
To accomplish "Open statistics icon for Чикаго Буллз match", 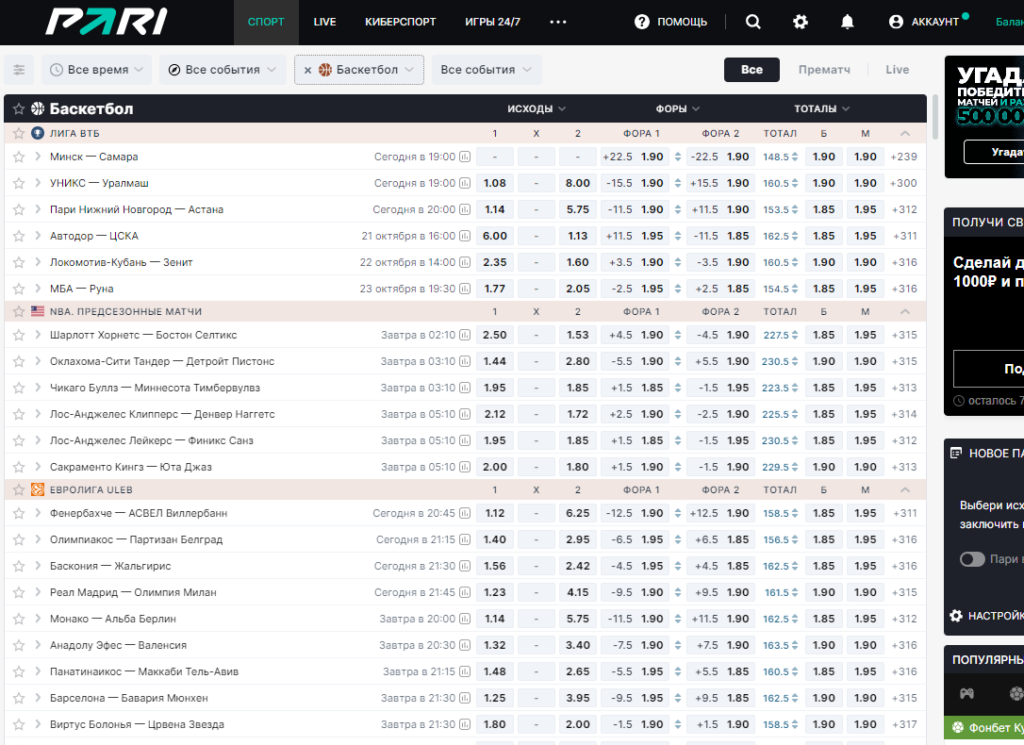I will tap(465, 388).
